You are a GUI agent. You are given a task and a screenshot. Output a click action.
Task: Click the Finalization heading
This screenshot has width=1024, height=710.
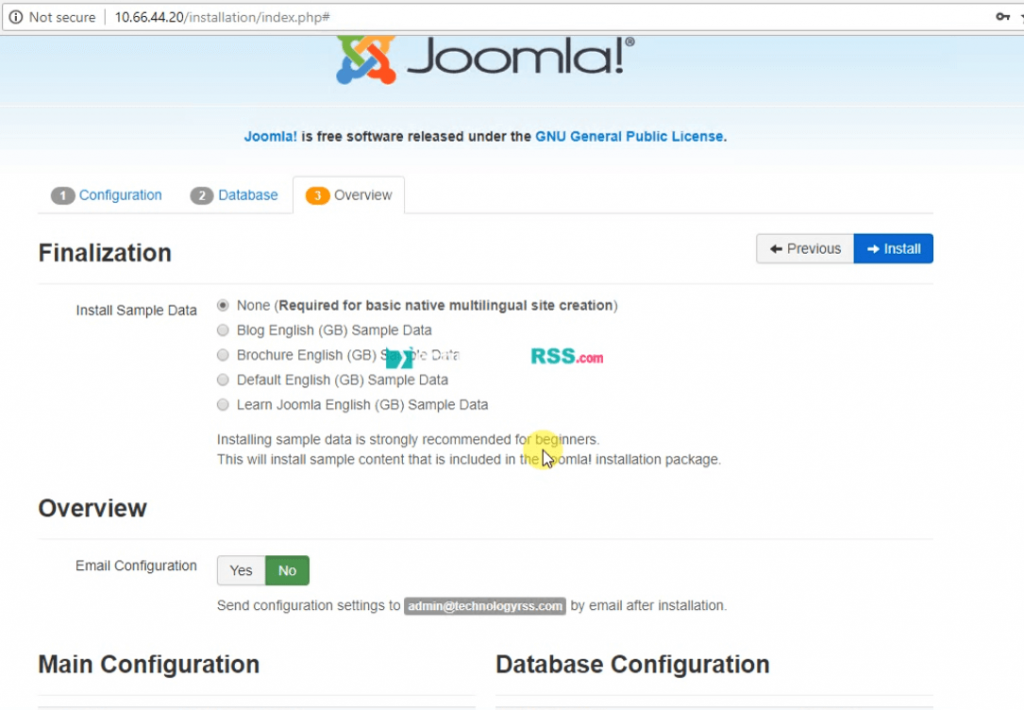pos(105,253)
